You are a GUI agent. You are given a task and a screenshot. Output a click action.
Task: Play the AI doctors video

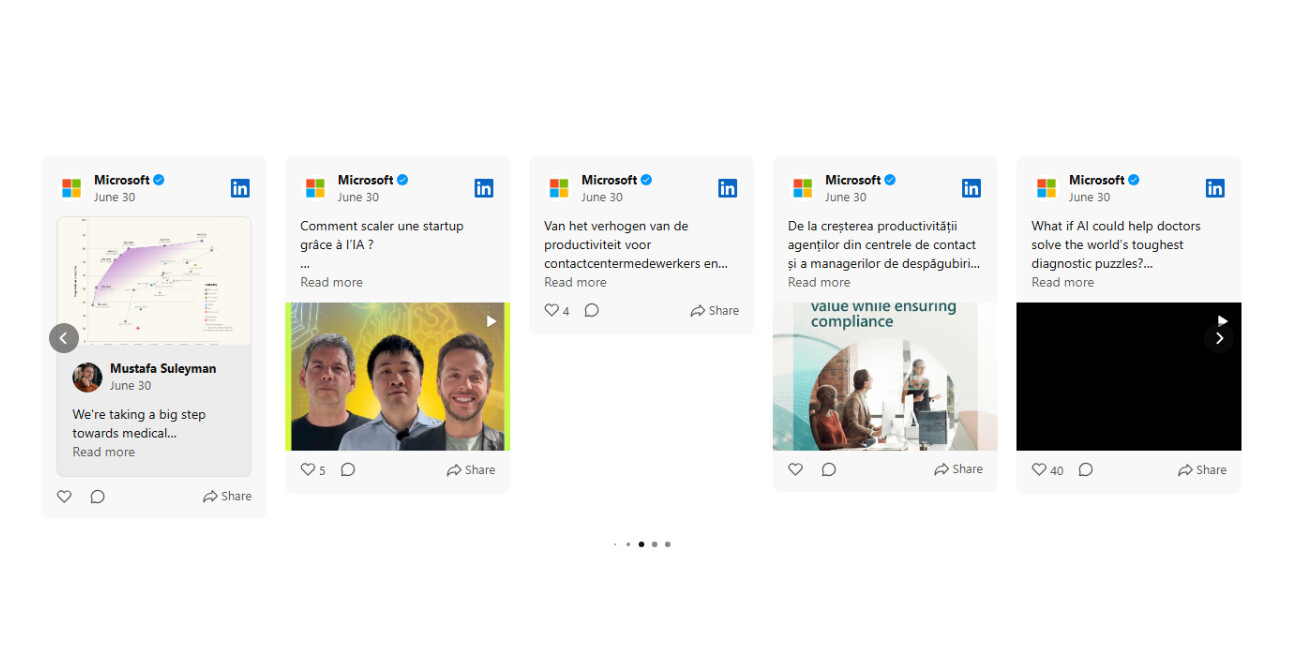(1222, 321)
